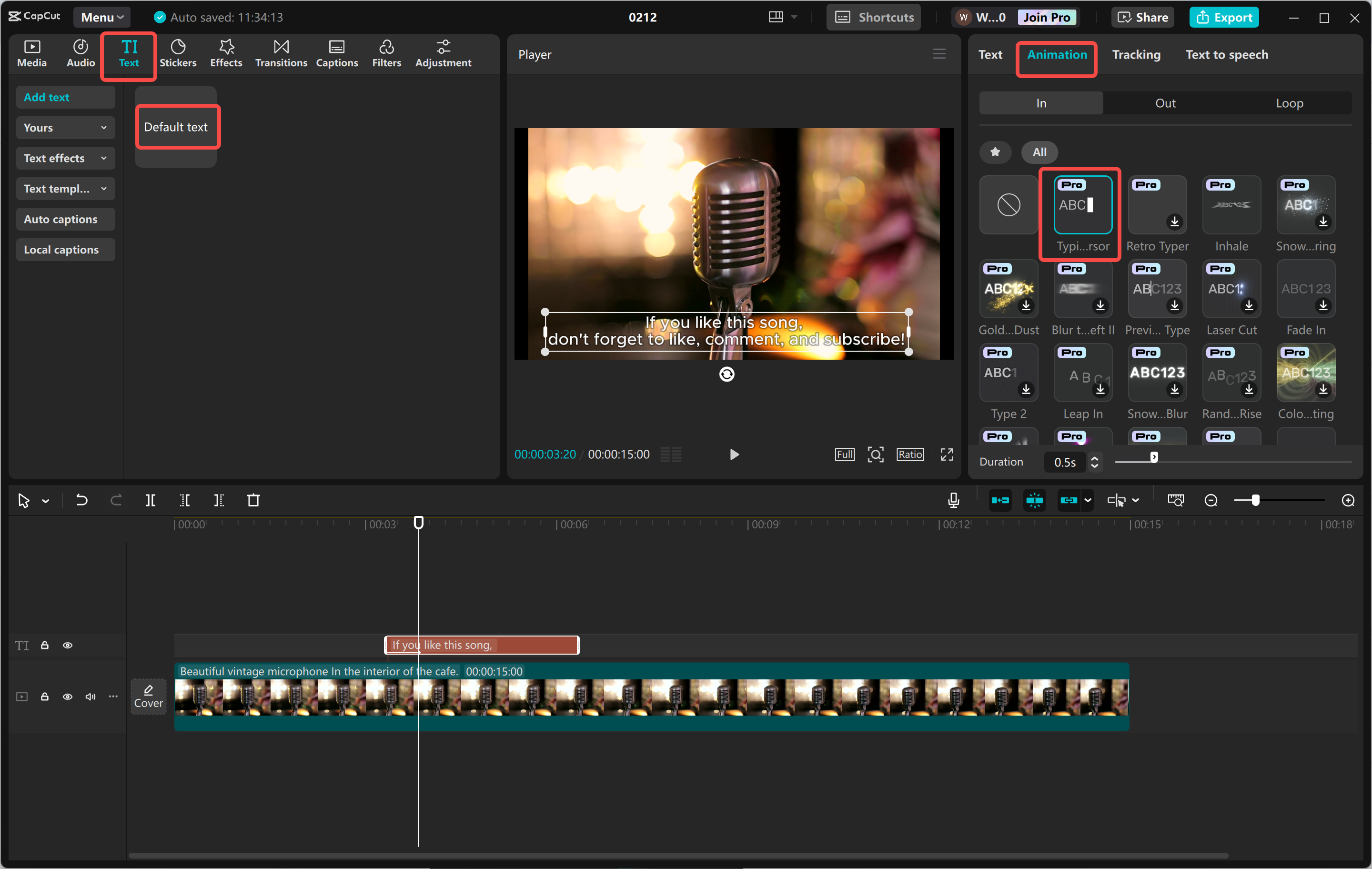The image size is (1372, 869).
Task: Click the Export button
Action: (x=1224, y=17)
